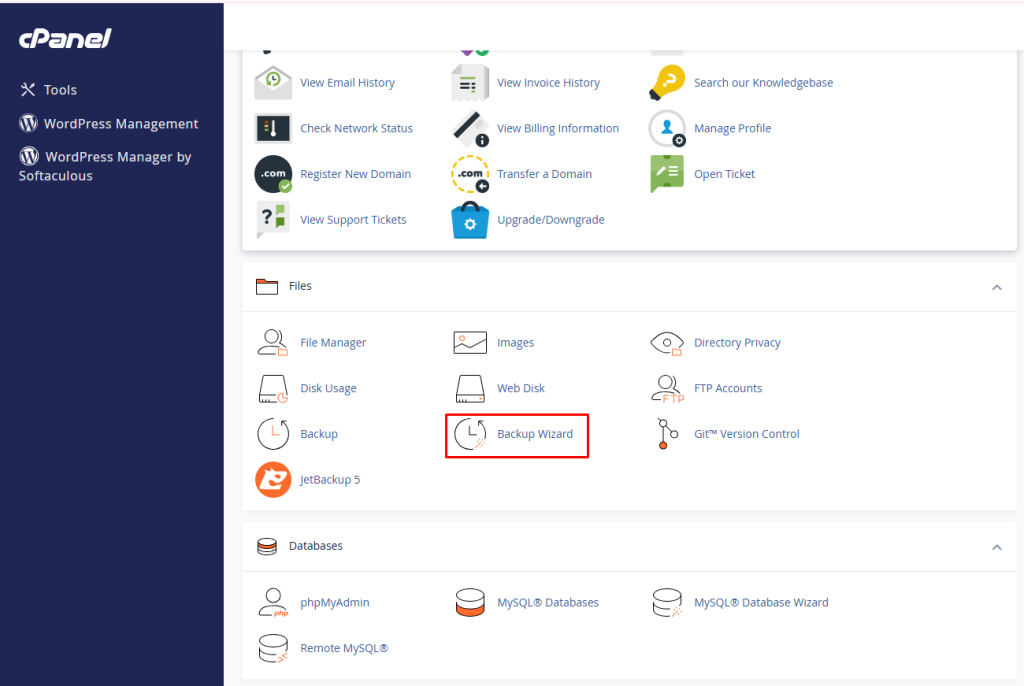Click the phpMyAdmin icon
The image size is (1024, 686).
[x=273, y=603]
